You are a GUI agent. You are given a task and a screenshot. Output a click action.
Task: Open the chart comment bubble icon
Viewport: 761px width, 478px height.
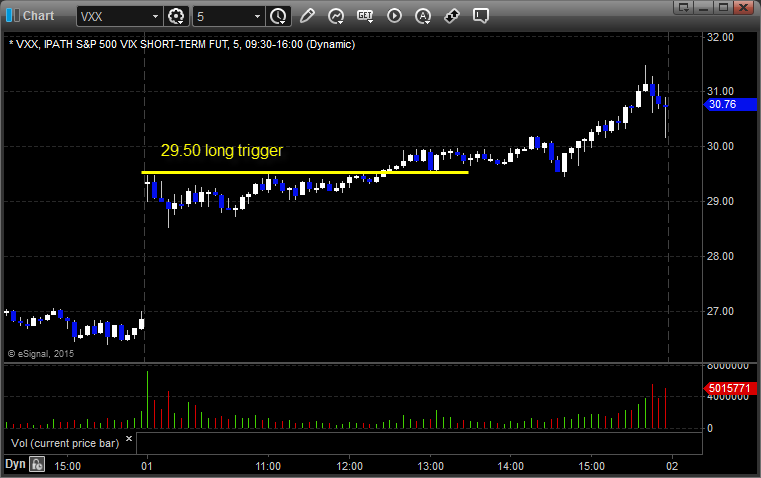(x=481, y=16)
